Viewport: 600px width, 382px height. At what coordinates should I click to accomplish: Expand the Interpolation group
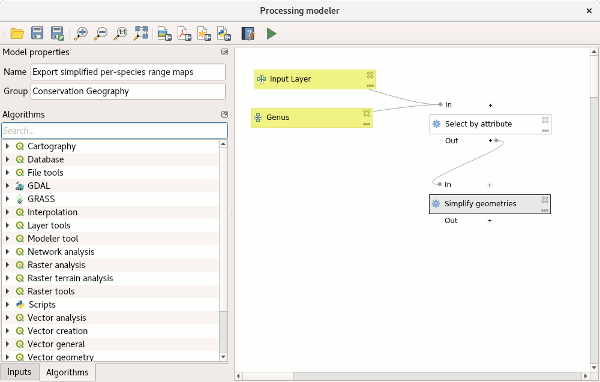[7, 212]
